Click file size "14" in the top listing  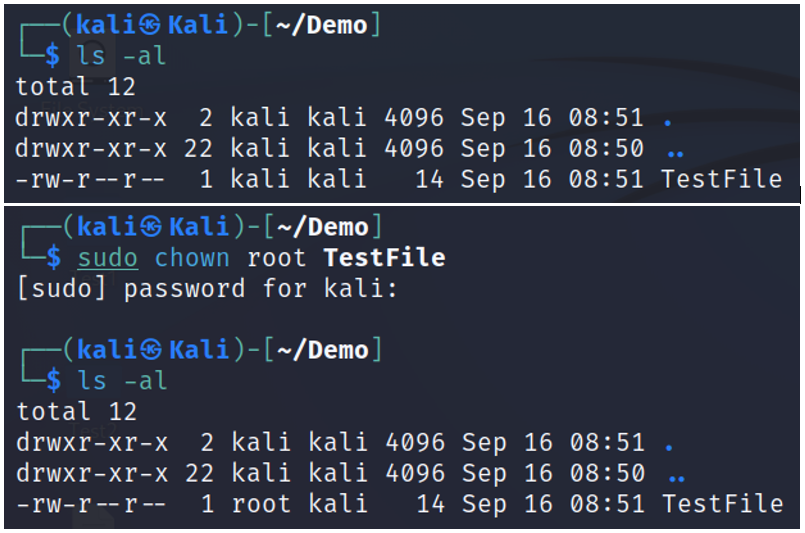[429, 180]
